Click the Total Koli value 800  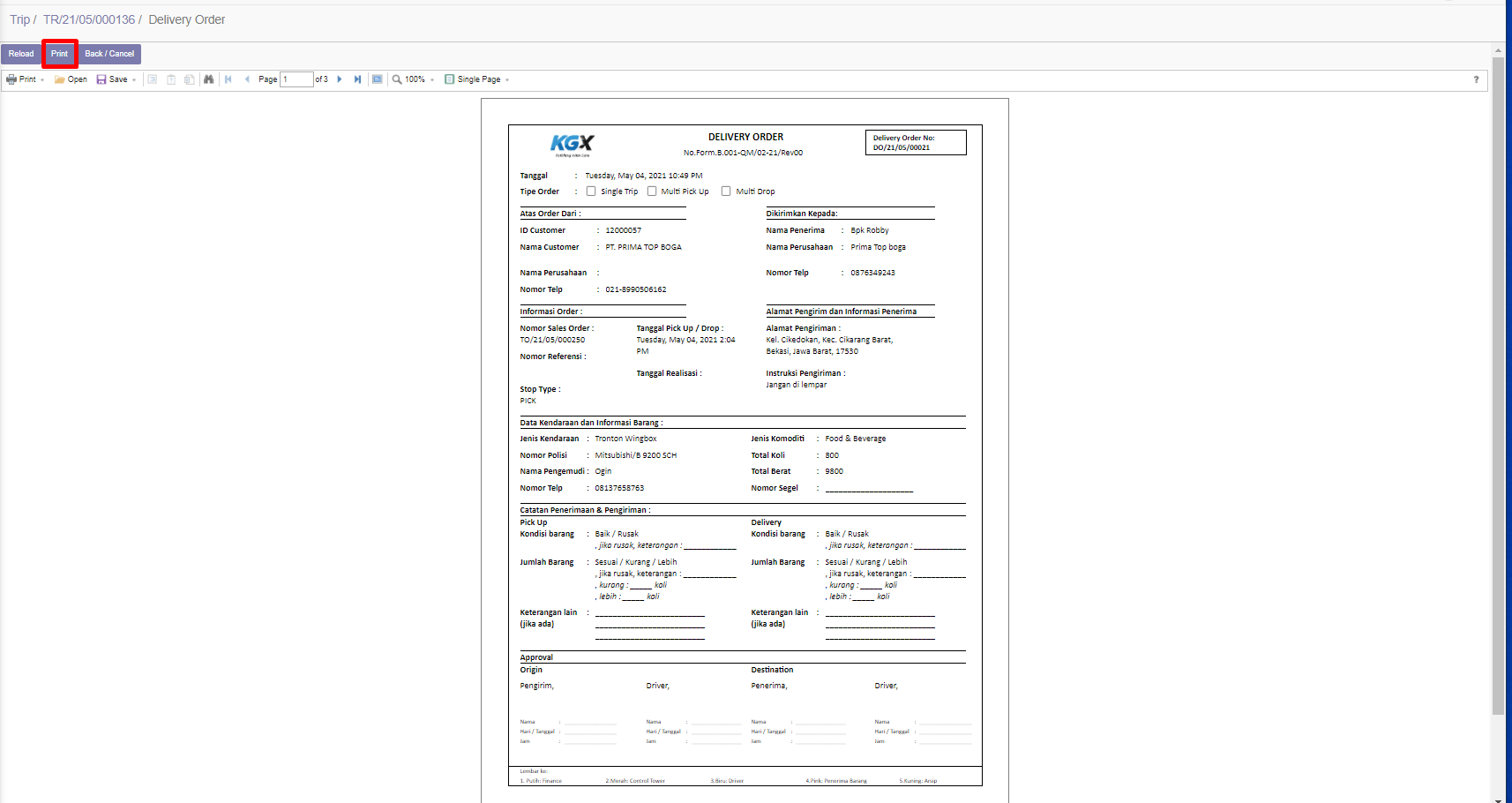832,455
